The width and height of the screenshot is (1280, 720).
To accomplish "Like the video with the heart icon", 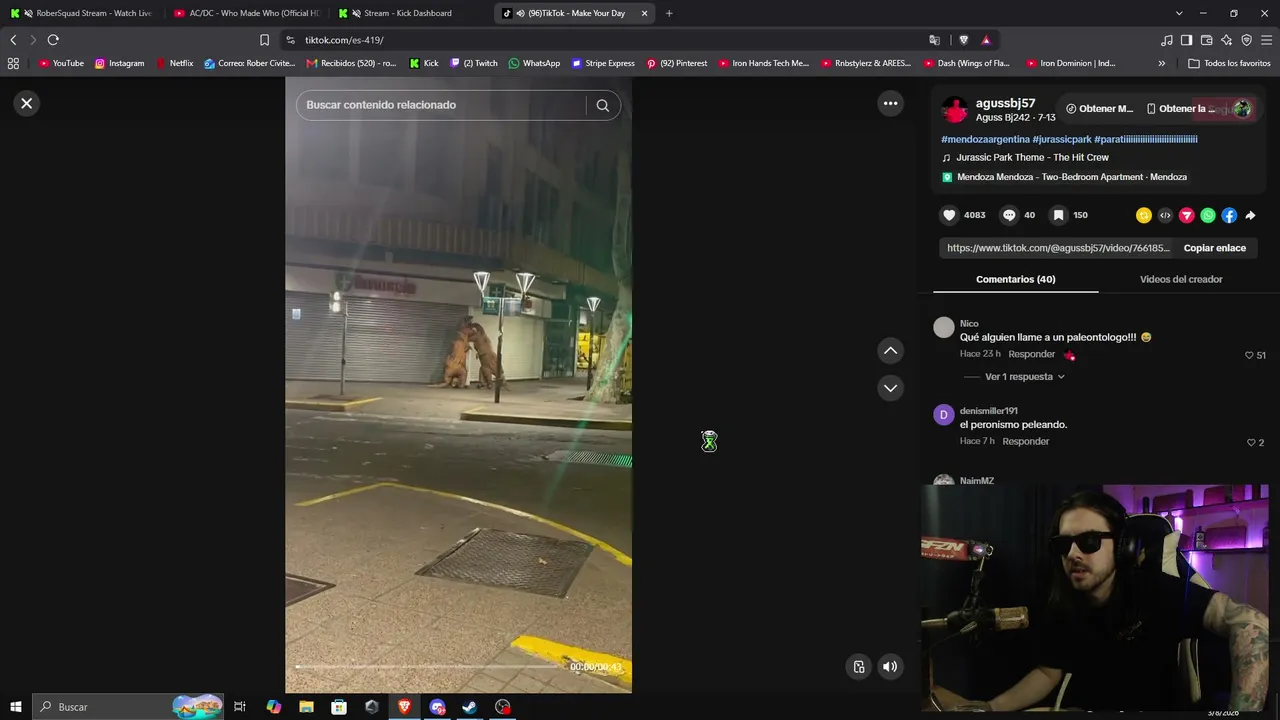I will pyautogui.click(x=949, y=215).
